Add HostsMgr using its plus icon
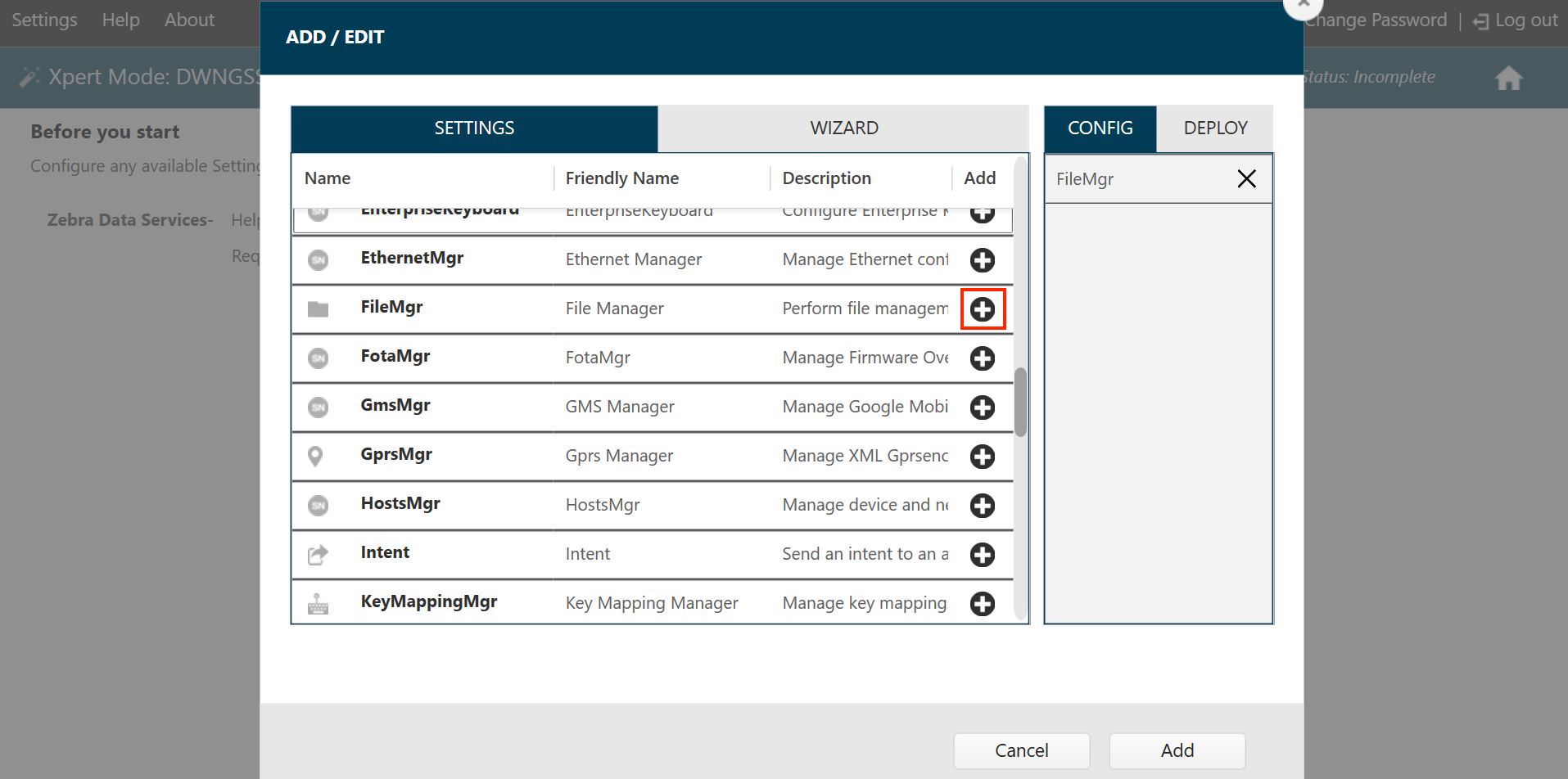Image resolution: width=1568 pixels, height=779 pixels. point(982,506)
